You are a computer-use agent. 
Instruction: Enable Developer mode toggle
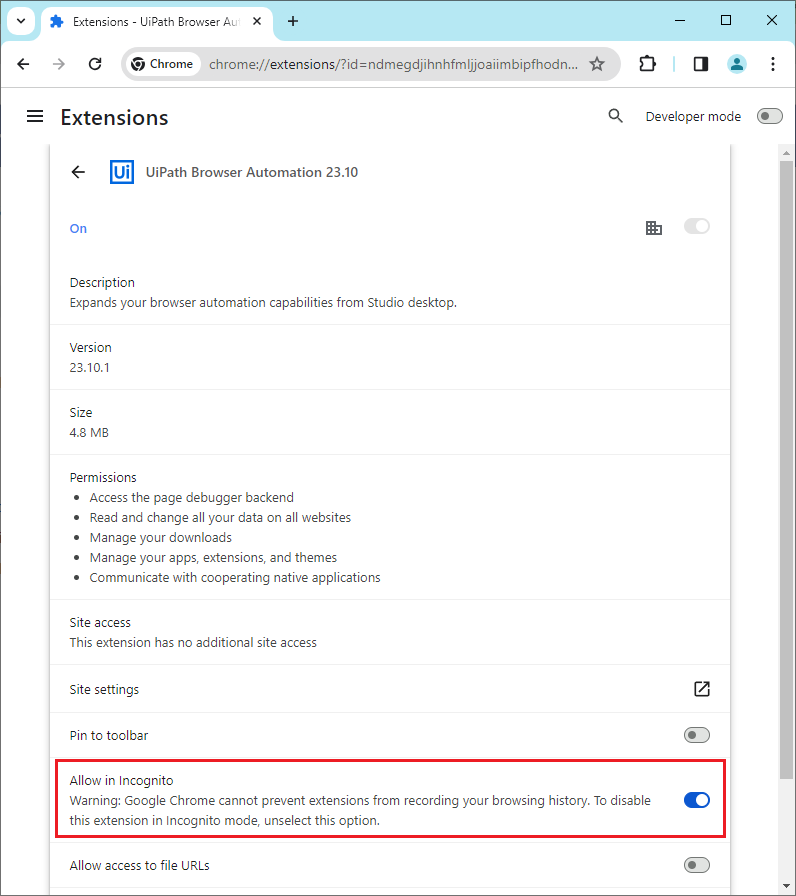tap(769, 116)
